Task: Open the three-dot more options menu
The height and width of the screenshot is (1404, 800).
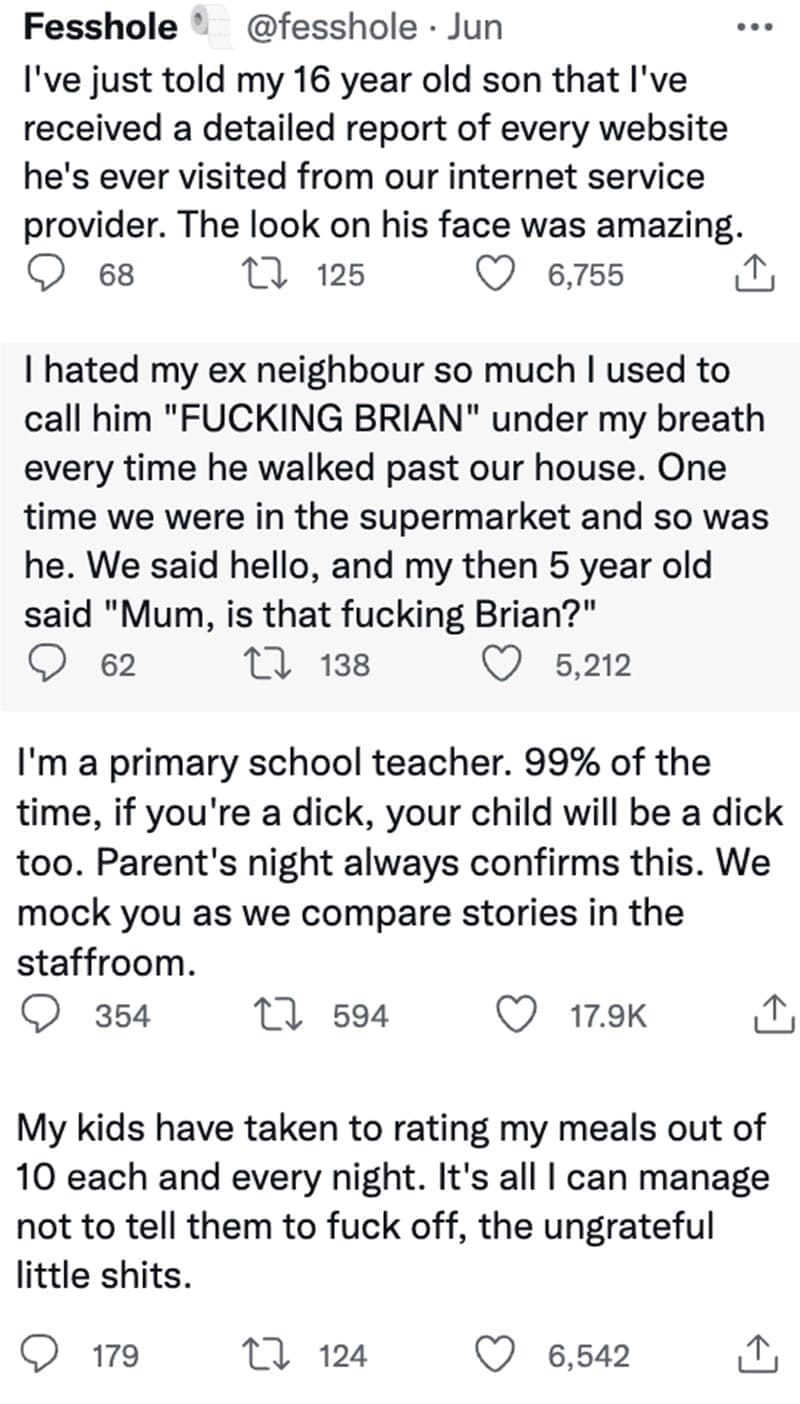Action: [x=755, y=27]
